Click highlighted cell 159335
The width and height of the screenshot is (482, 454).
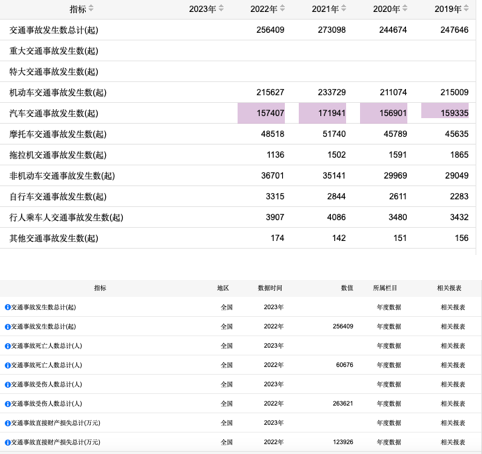(x=445, y=111)
